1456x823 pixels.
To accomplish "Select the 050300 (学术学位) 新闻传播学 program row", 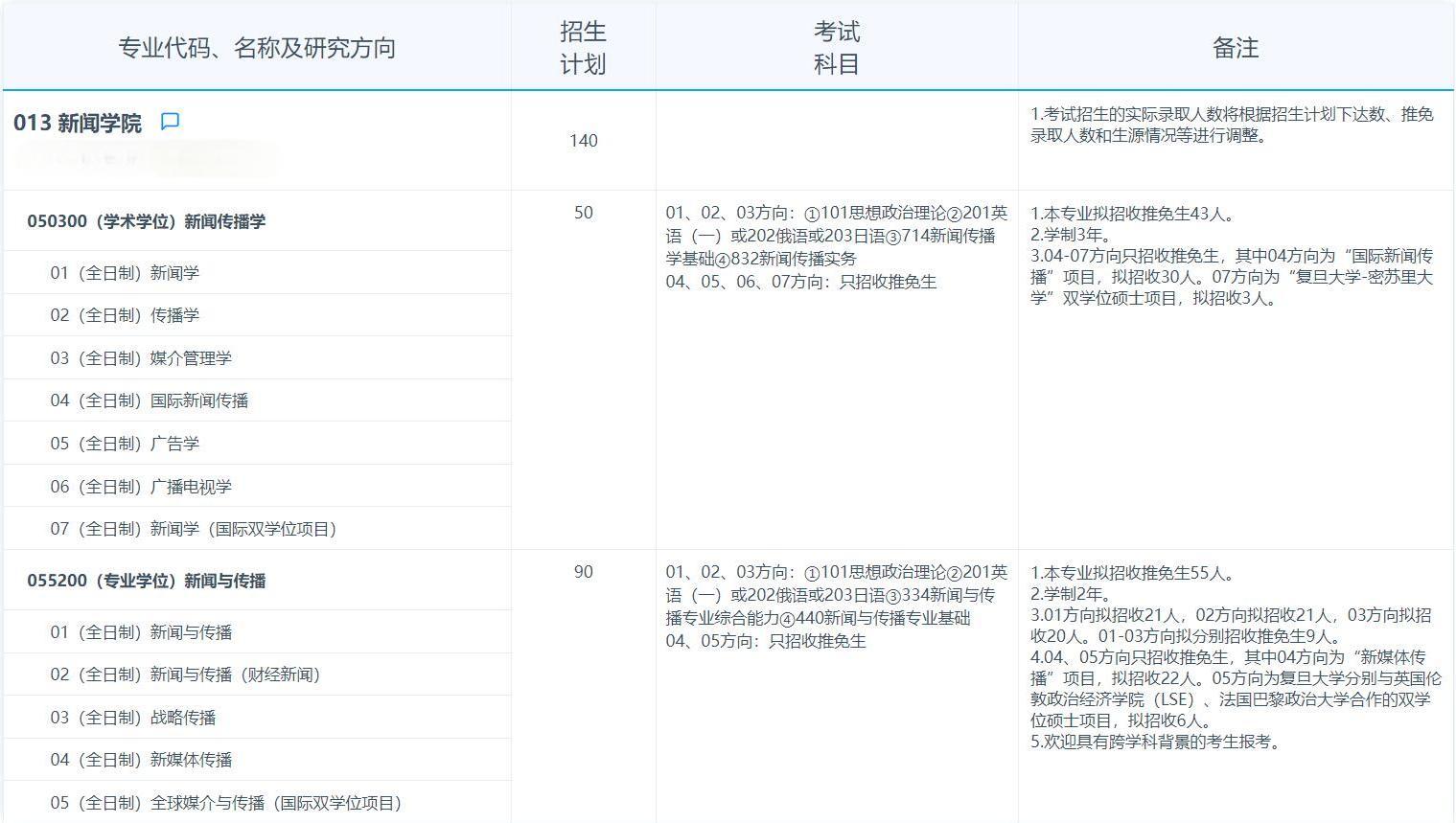I will (147, 220).
